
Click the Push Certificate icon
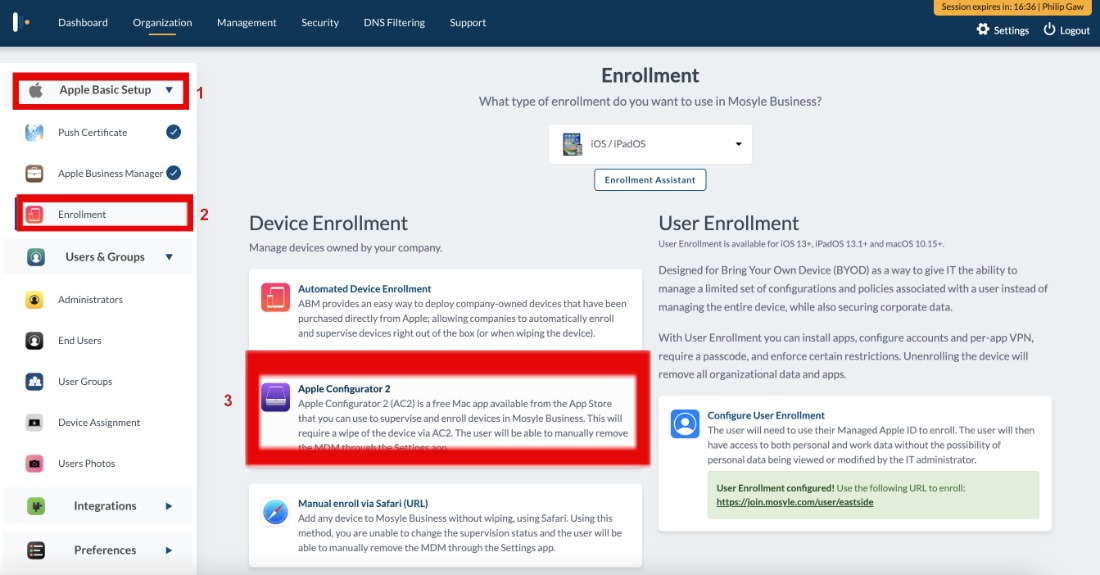click(x=34, y=132)
